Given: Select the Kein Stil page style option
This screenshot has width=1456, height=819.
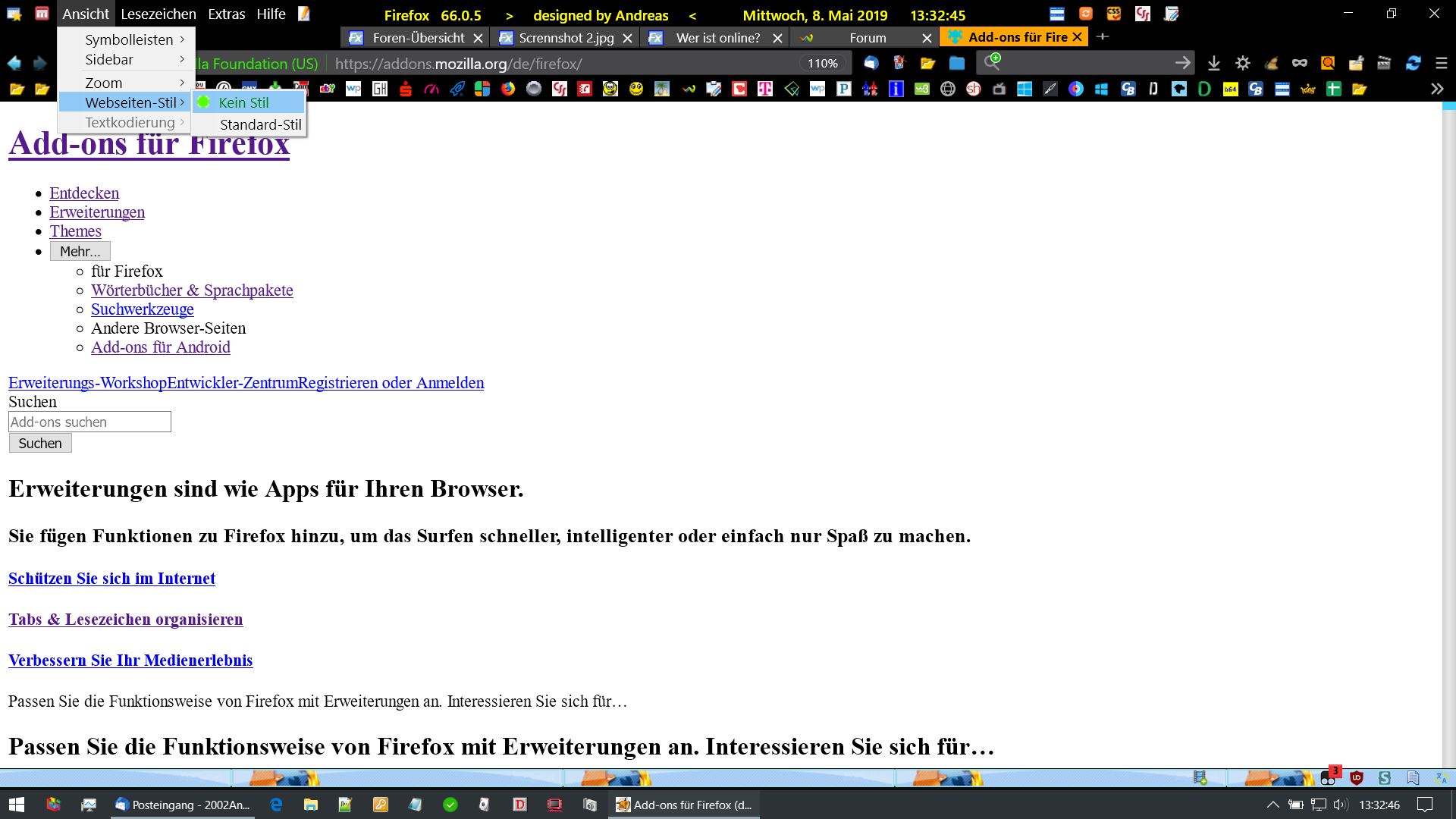Looking at the screenshot, I should [x=243, y=102].
